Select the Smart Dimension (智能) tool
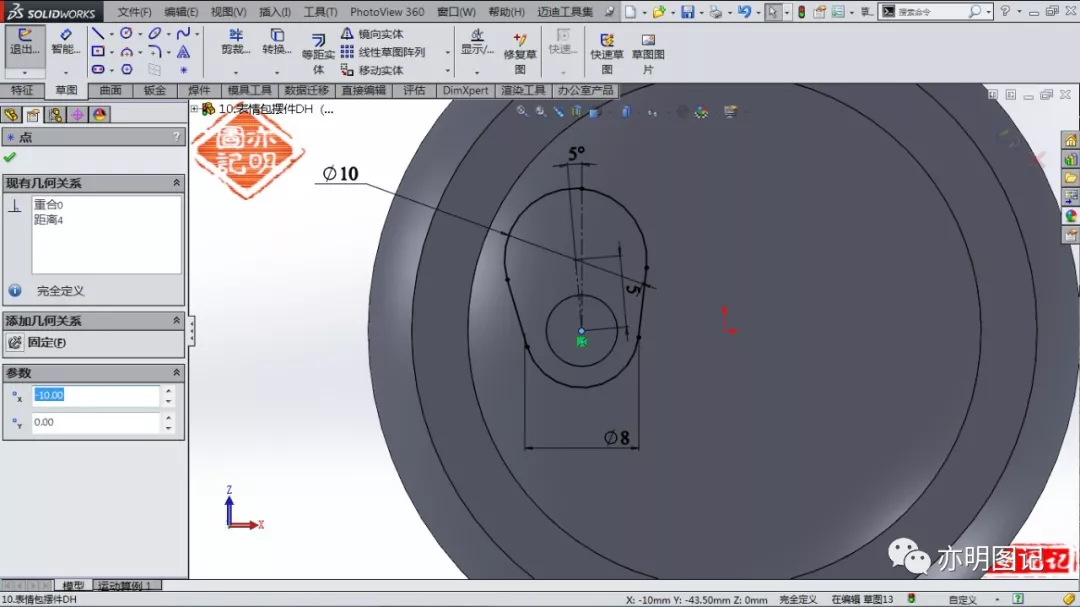 tap(65, 34)
